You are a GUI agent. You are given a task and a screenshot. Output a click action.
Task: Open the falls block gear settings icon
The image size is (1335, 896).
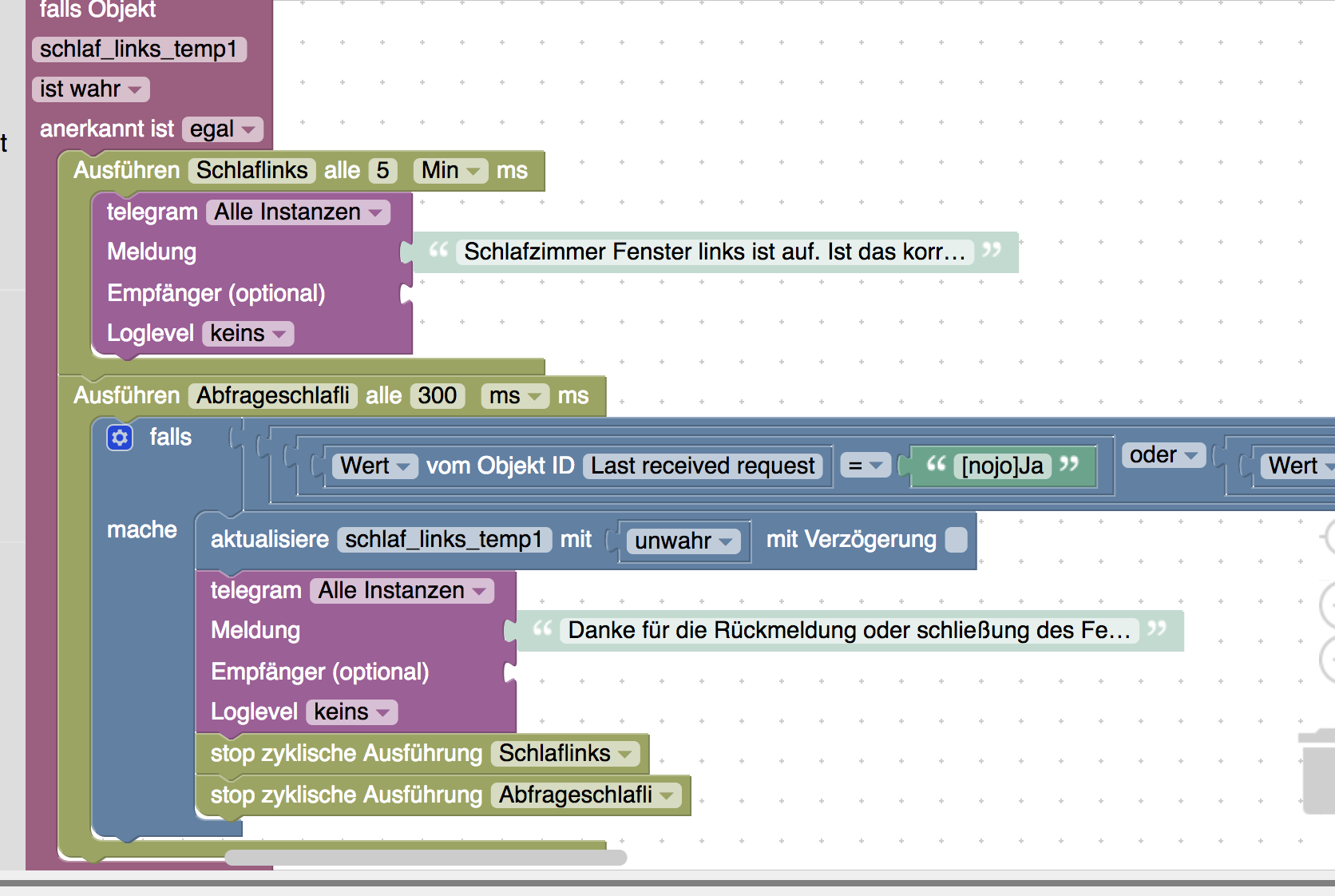[x=120, y=437]
